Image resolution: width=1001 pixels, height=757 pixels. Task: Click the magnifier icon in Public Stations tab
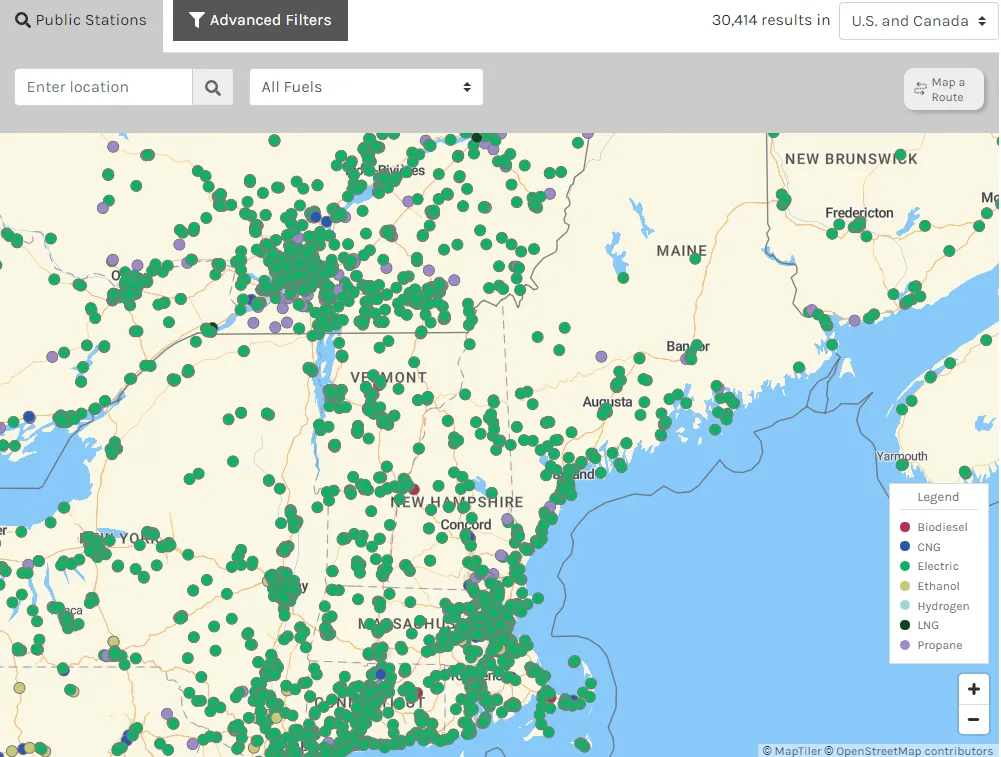[x=23, y=20]
